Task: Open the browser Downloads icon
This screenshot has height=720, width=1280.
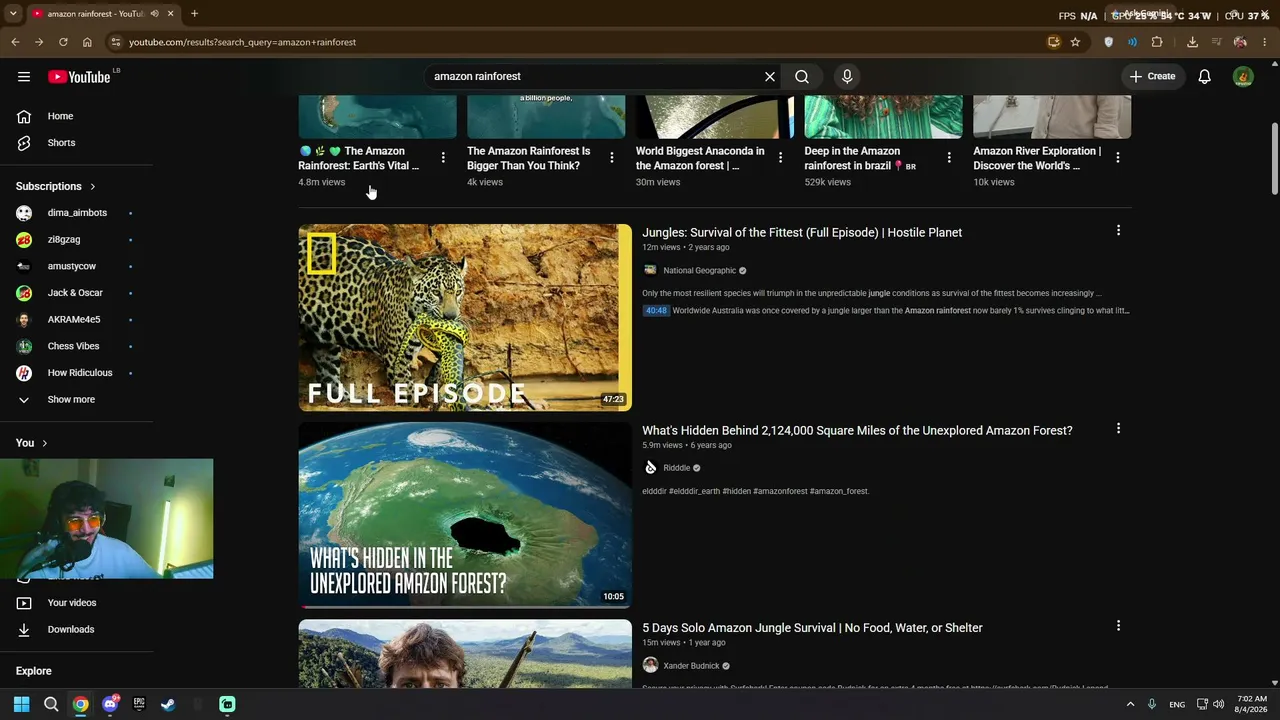Action: [1192, 42]
